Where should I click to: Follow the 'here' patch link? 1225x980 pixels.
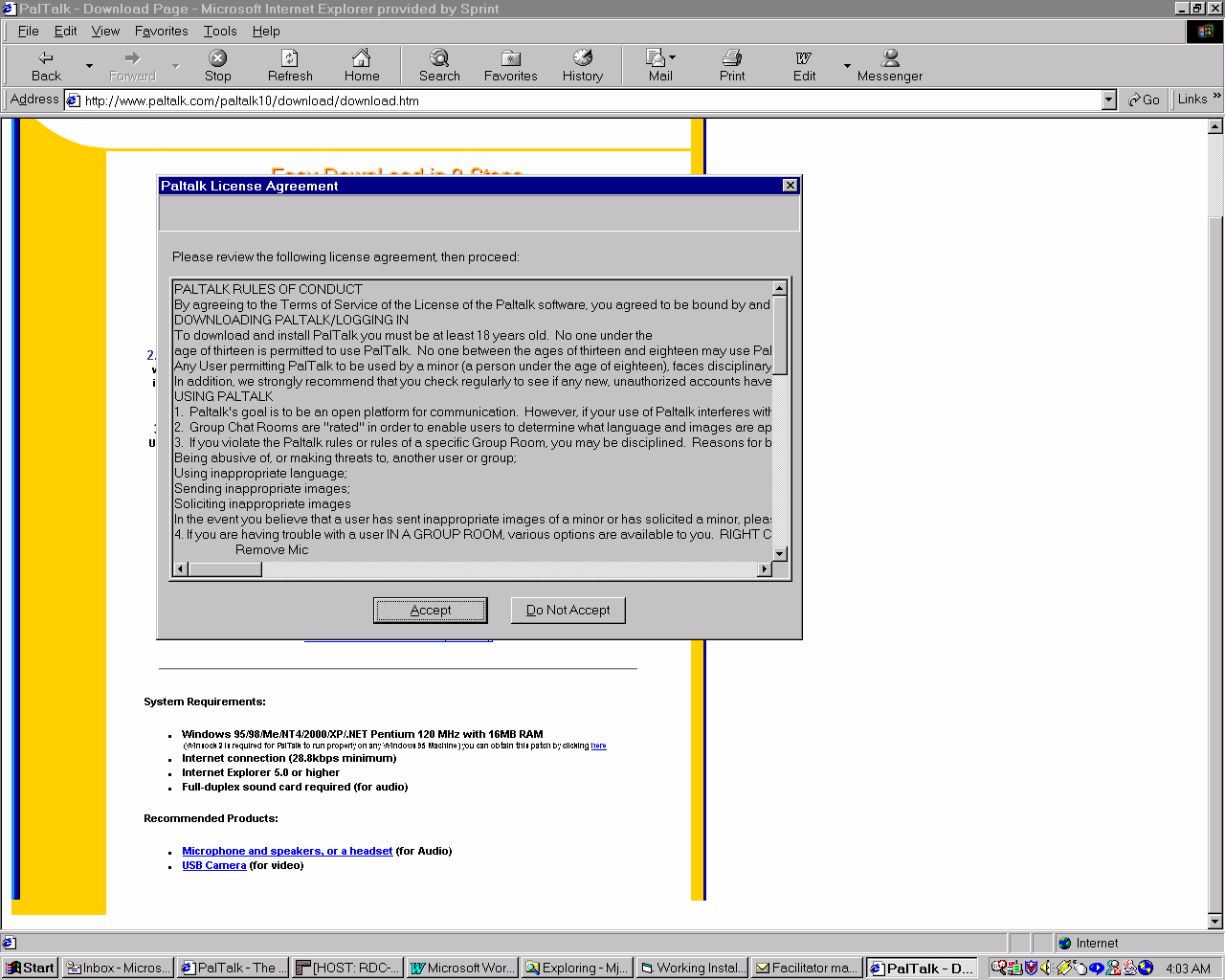598,746
